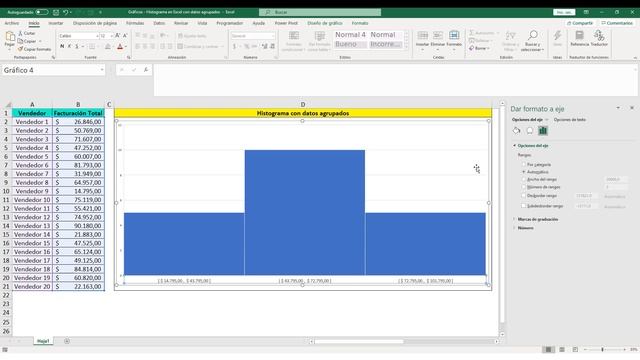640x360 pixels.
Task: Click the Referencia functions icon
Action: 579,36
